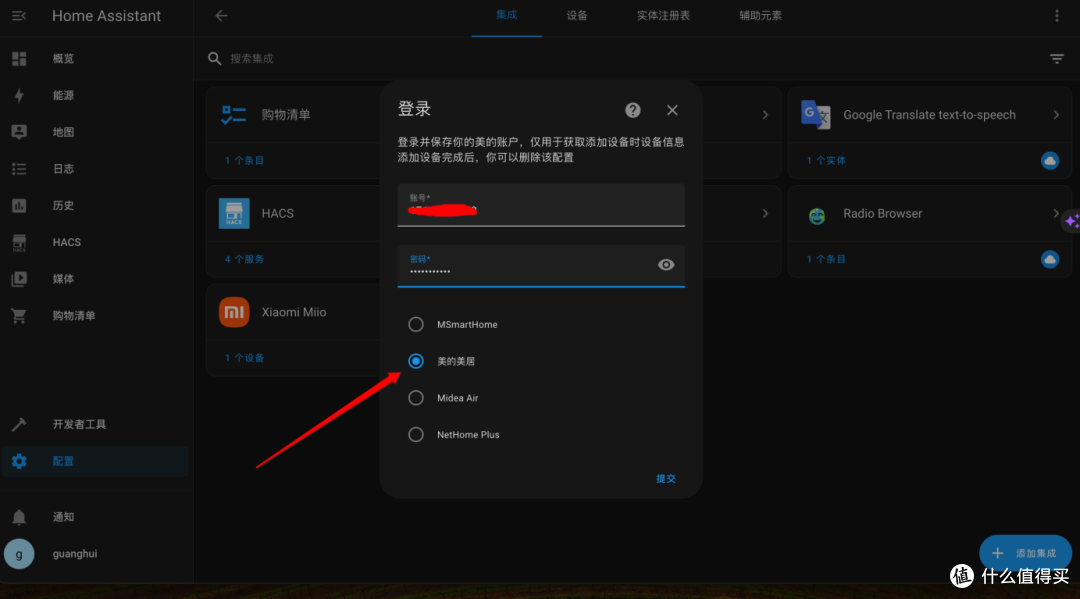1080x599 pixels.
Task: Open the 能源 energy lightning icon
Action: point(19,95)
